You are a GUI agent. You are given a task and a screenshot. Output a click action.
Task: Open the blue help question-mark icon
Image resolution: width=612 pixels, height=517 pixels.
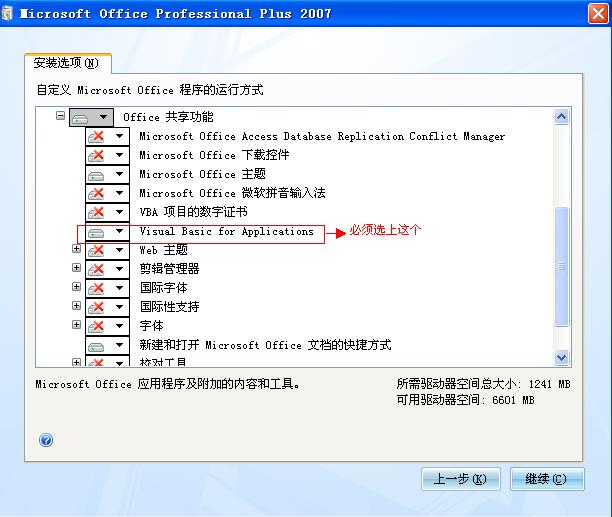46,440
